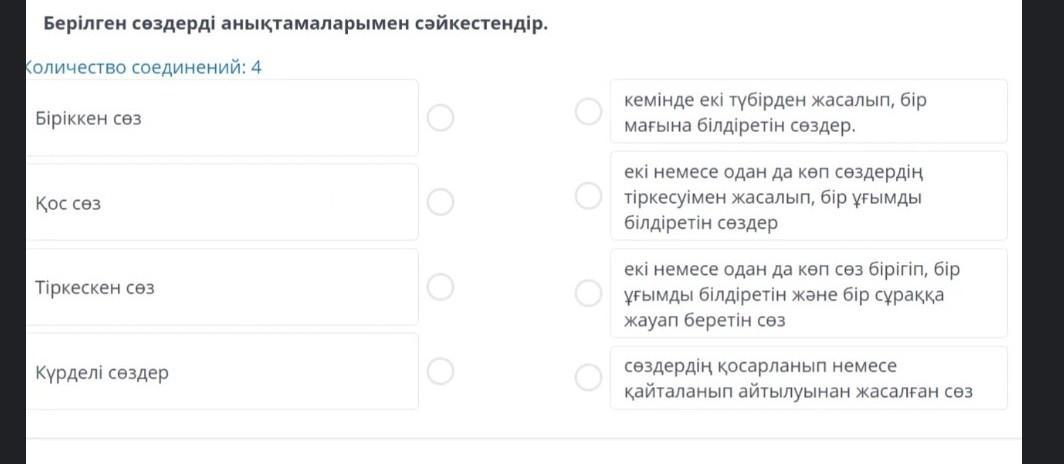Click the dark strip along the right edge
The image size is (1064, 464).
(x=1043, y=230)
